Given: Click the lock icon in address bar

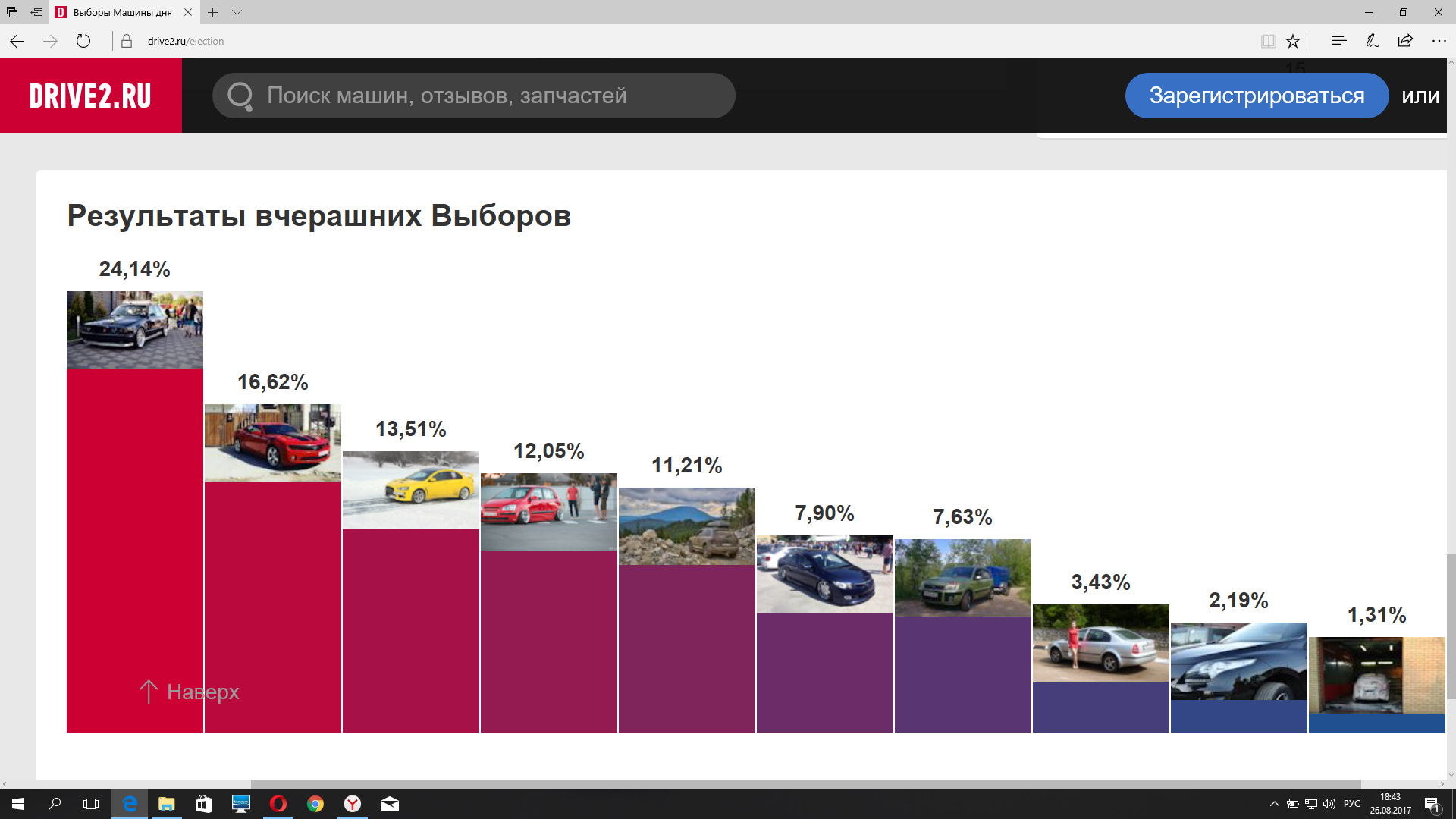Looking at the screenshot, I should [127, 41].
